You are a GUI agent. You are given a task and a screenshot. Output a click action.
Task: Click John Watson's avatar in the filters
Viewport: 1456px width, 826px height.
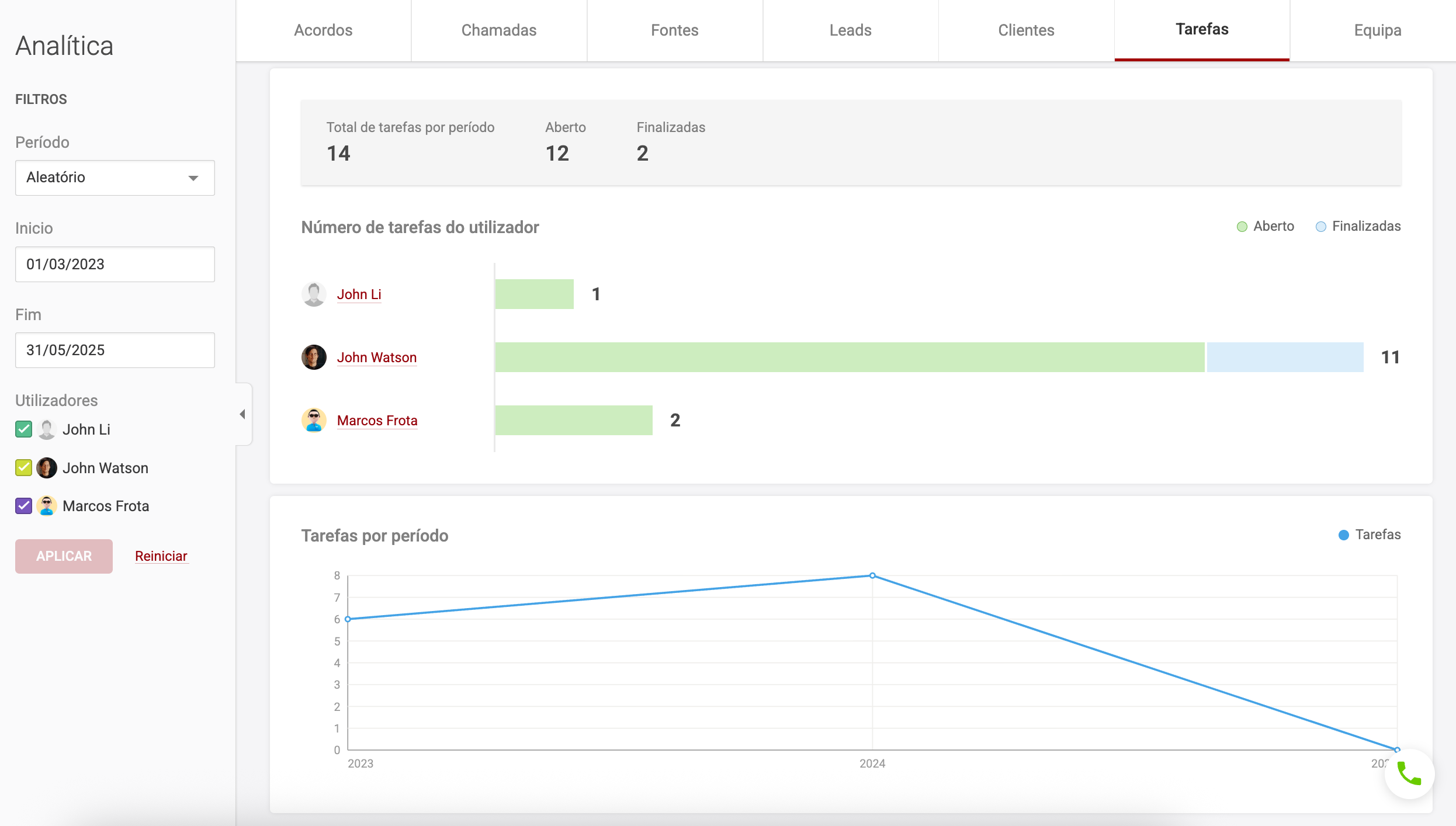click(47, 468)
